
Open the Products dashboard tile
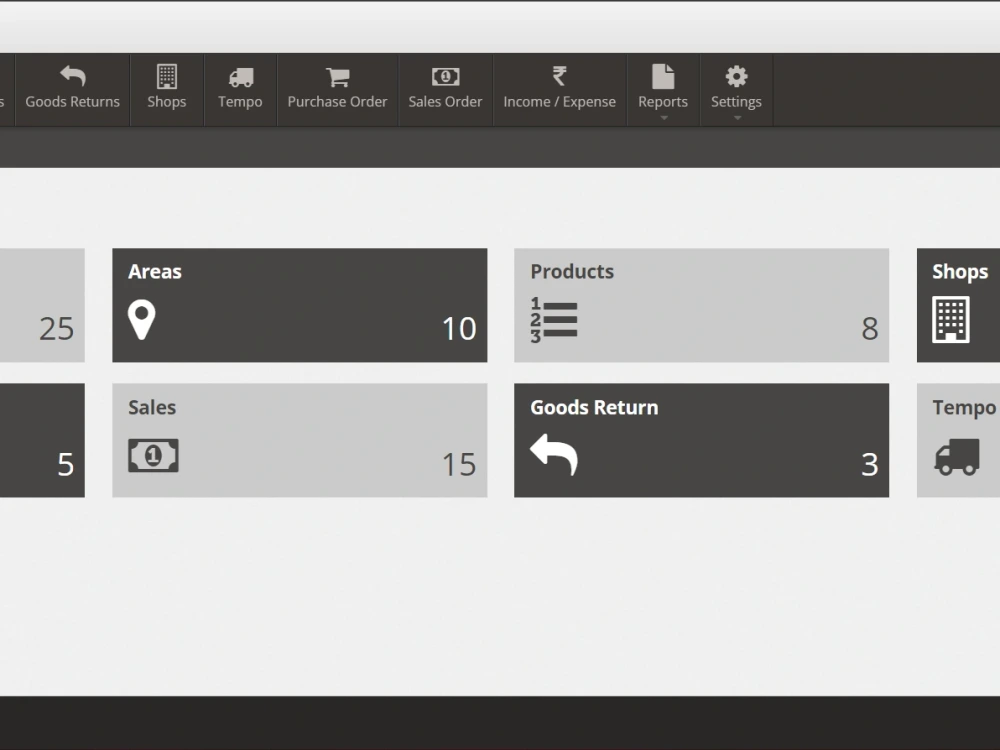pos(702,305)
